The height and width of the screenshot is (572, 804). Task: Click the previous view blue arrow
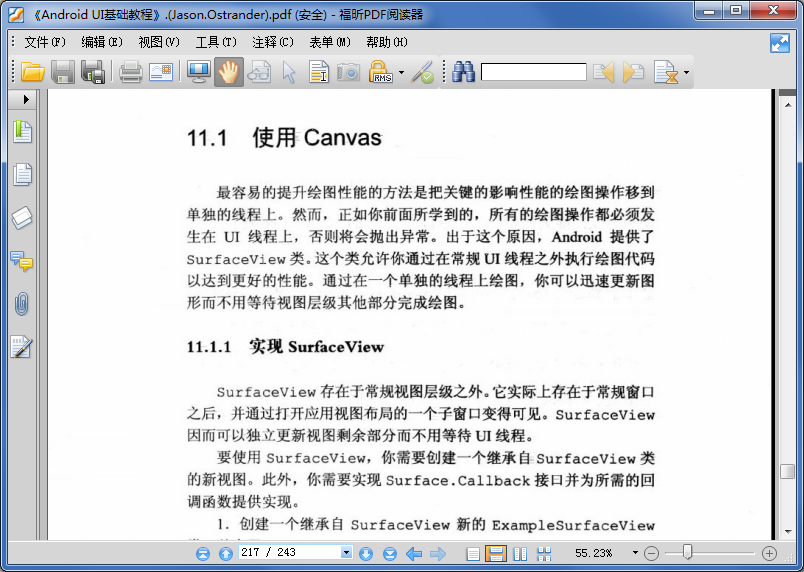[x=414, y=554]
